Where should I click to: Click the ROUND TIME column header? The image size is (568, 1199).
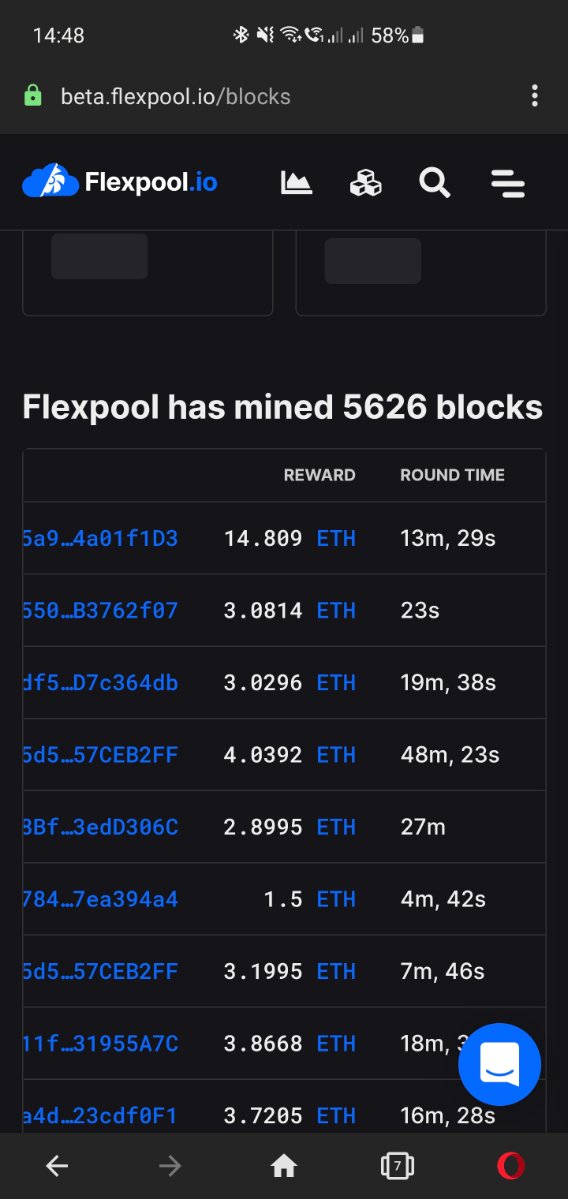(x=452, y=475)
